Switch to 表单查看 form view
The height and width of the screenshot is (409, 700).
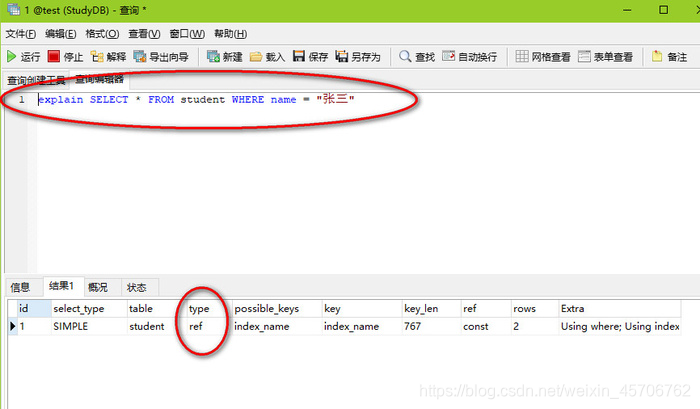click(x=605, y=57)
